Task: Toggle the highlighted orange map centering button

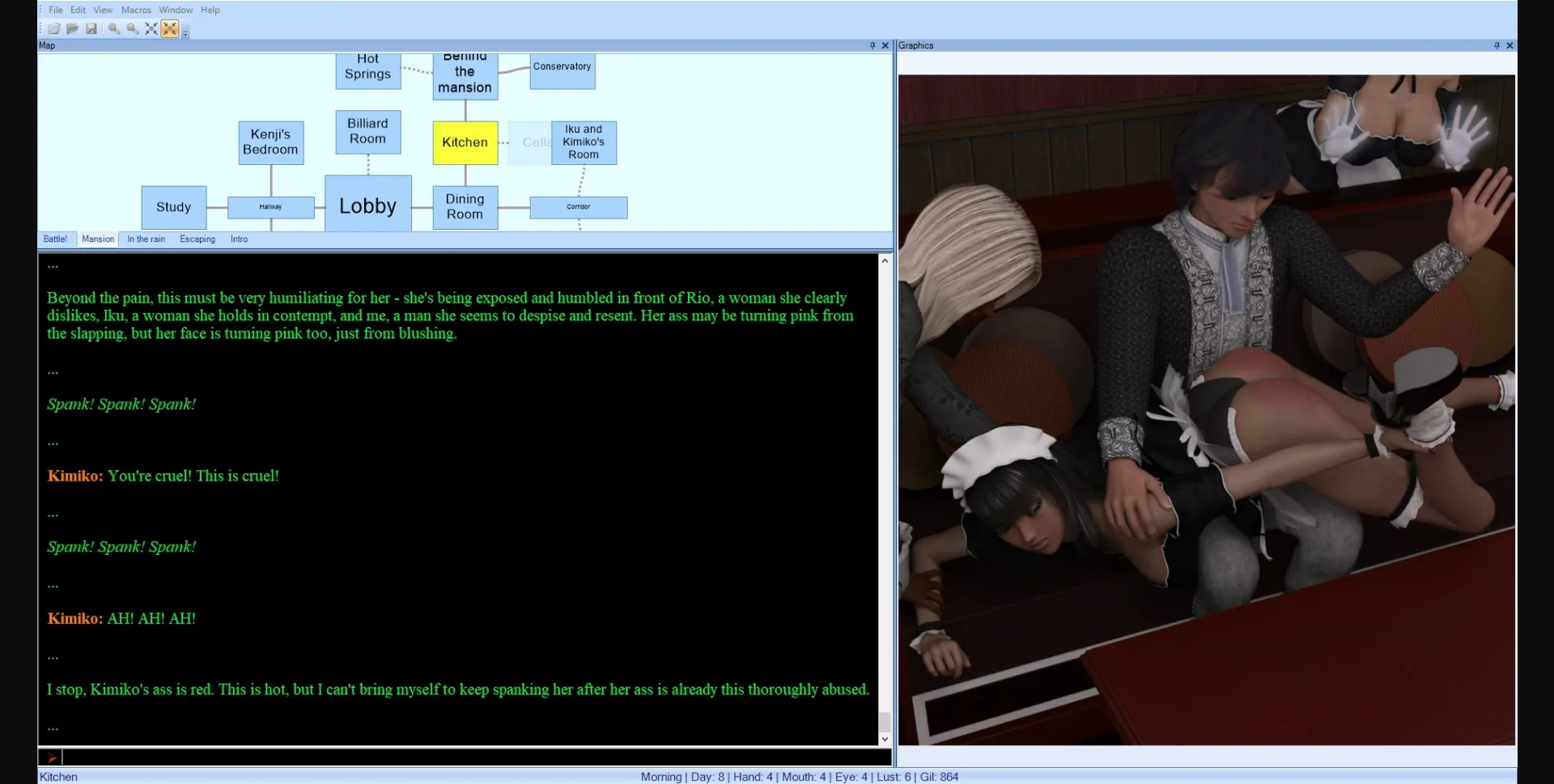Action: (x=169, y=29)
